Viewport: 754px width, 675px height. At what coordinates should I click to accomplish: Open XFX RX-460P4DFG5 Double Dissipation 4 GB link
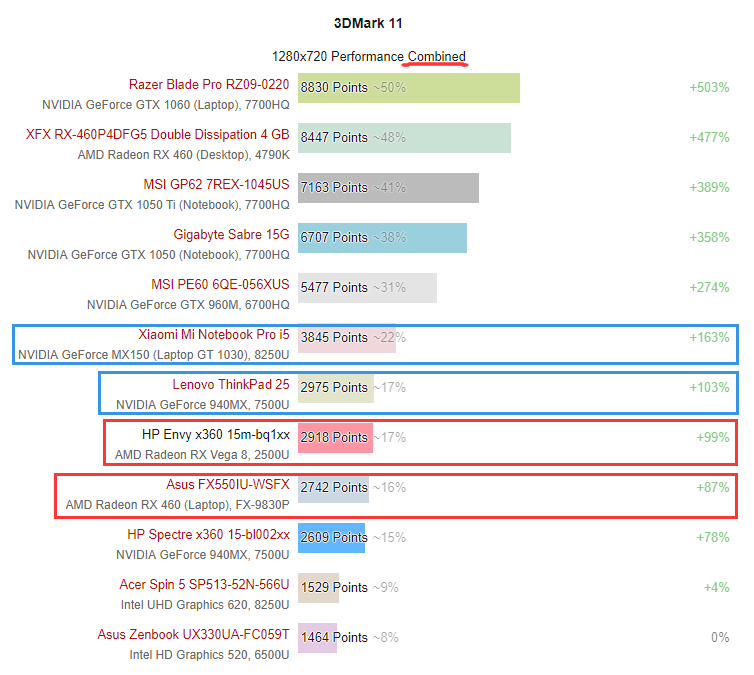click(x=158, y=135)
